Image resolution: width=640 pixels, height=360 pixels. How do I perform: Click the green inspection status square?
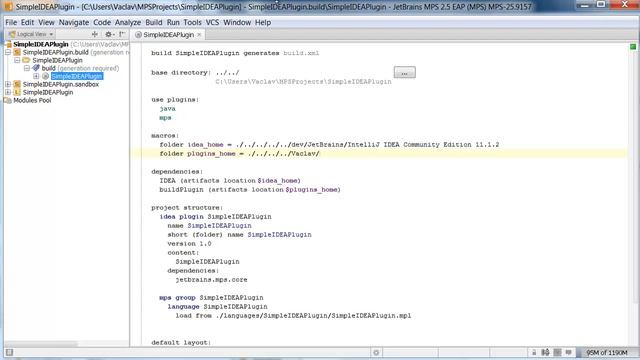(633, 47)
